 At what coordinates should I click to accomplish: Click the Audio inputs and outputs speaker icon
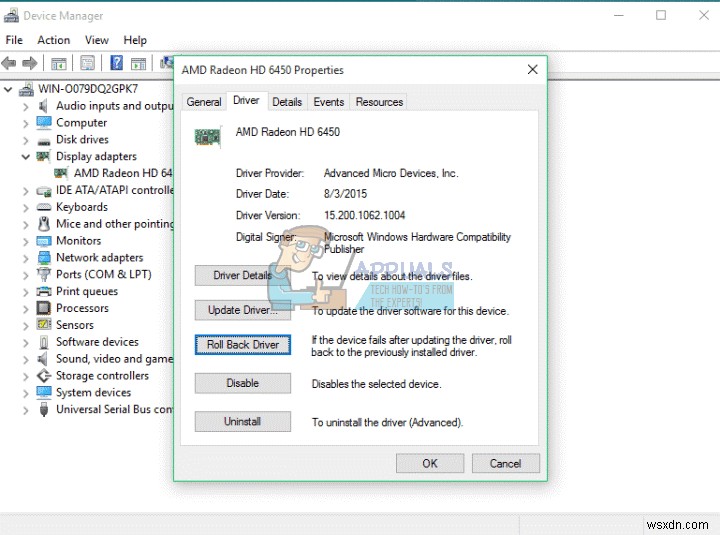point(43,106)
